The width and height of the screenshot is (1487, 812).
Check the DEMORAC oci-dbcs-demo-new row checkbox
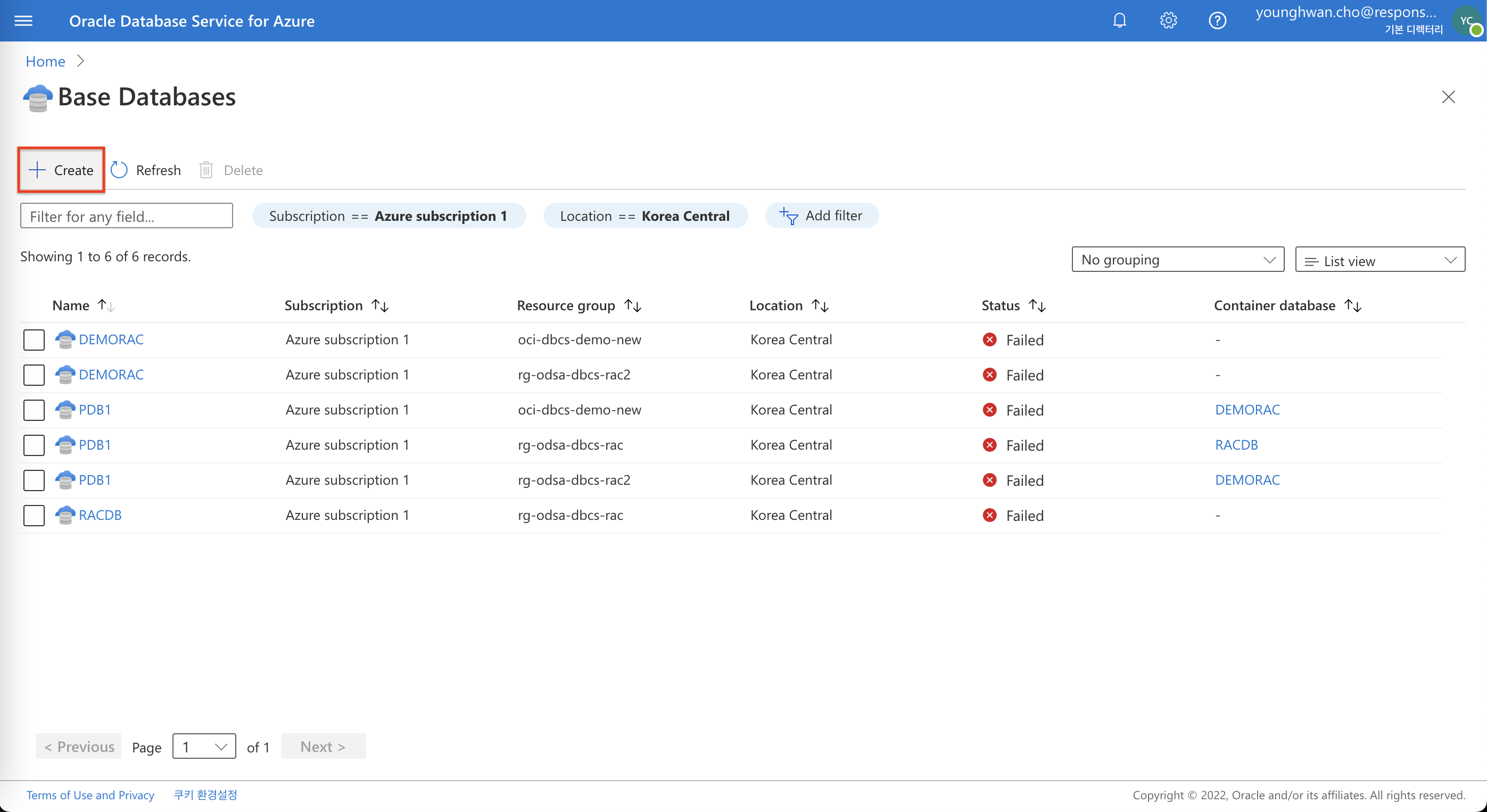coord(34,340)
